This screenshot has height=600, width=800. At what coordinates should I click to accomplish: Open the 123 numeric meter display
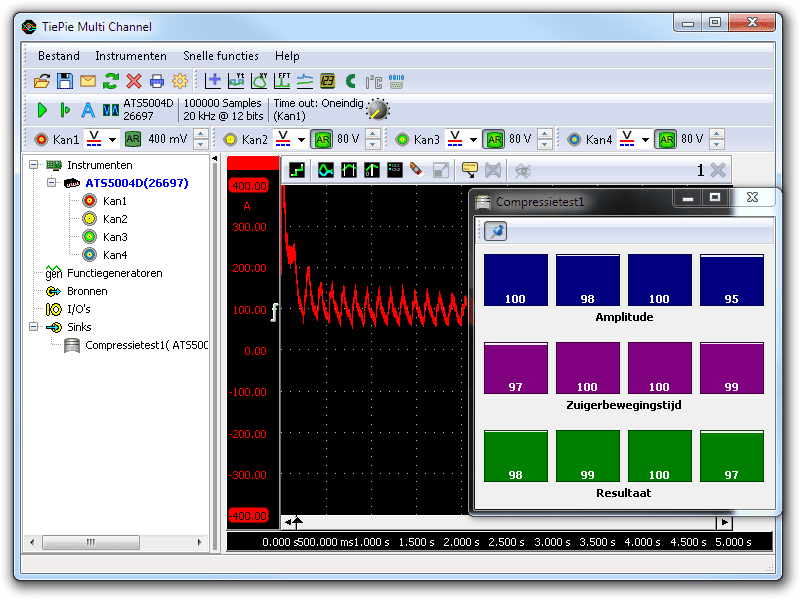point(328,81)
